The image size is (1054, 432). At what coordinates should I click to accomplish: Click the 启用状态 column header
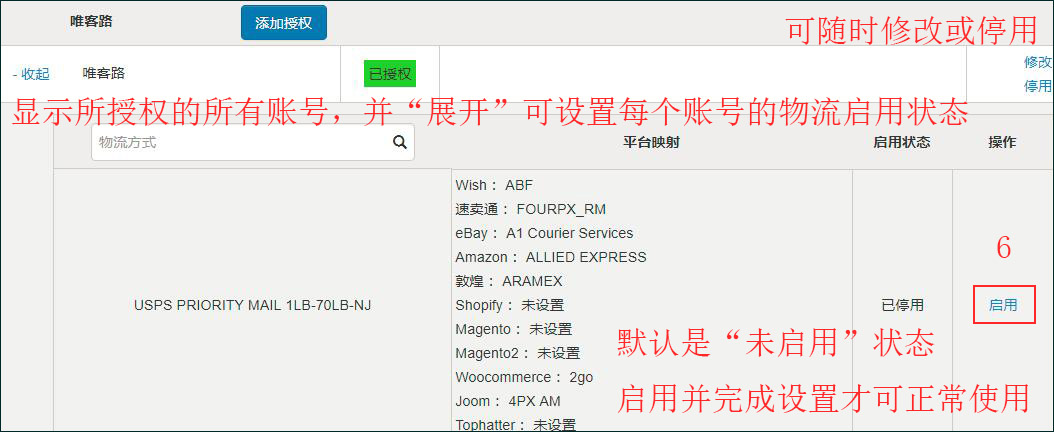pyautogui.click(x=902, y=142)
